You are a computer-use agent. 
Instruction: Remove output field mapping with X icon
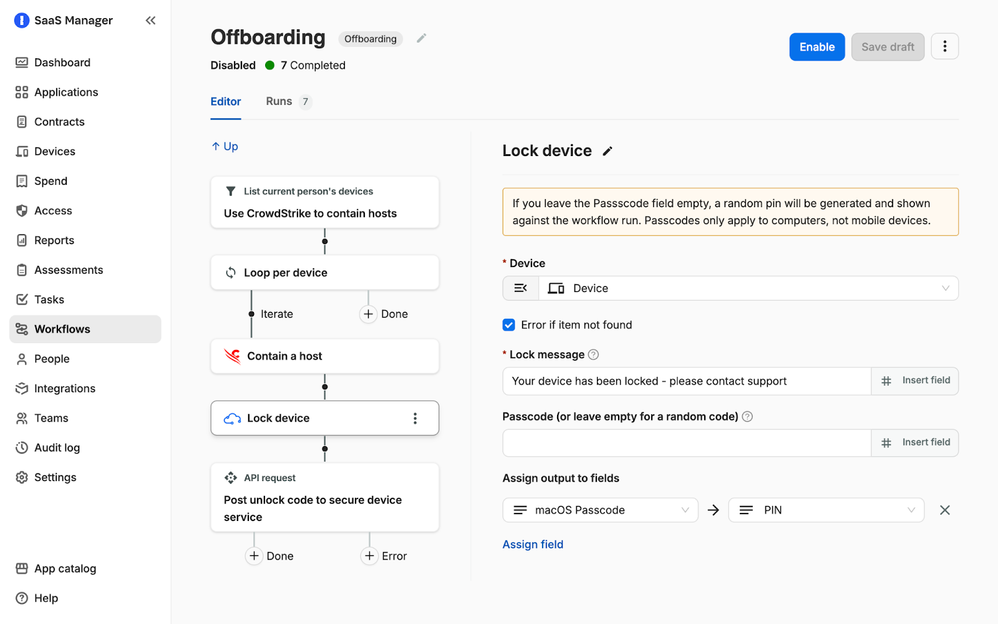click(x=944, y=510)
